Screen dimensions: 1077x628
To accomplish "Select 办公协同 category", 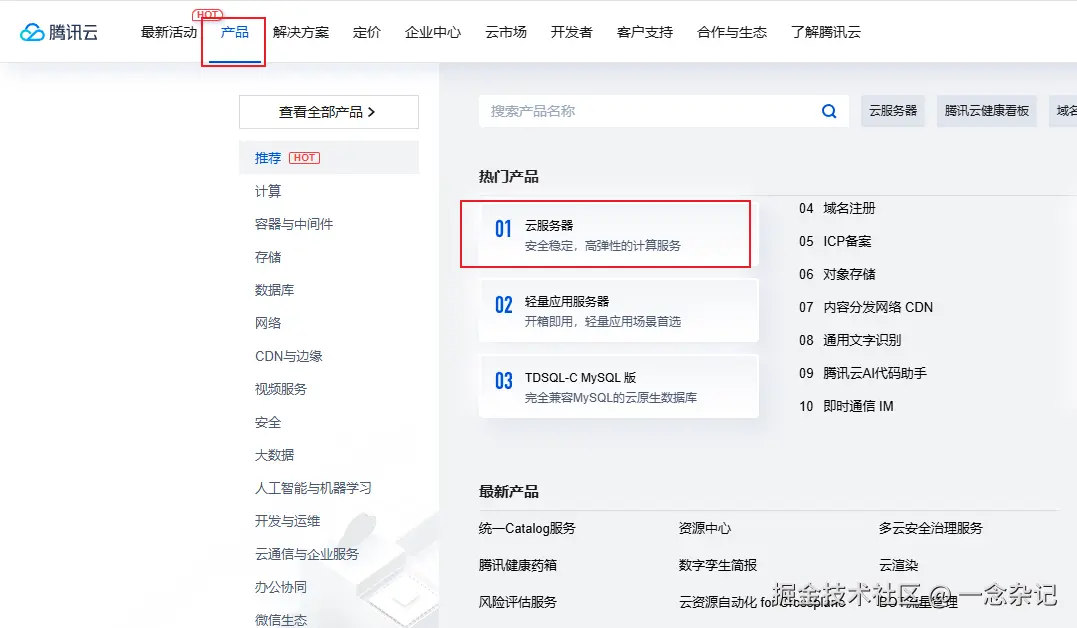I will coord(281,587).
